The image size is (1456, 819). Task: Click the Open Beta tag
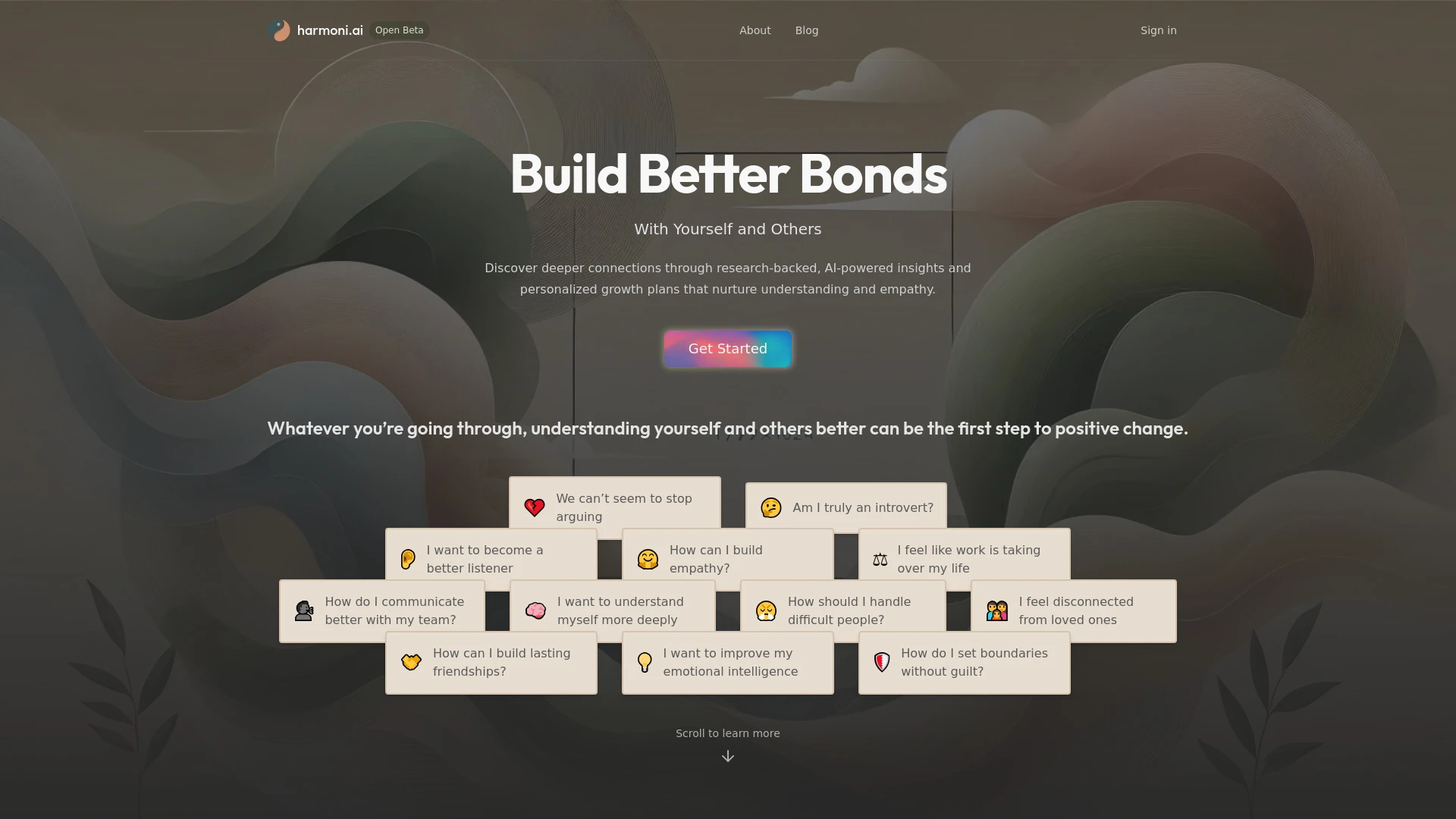[399, 30]
